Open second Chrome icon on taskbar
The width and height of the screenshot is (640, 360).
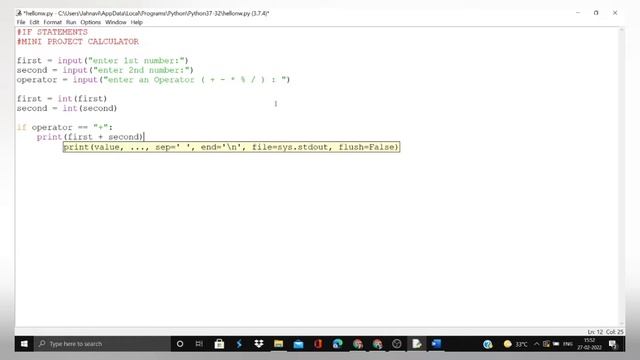[377, 344]
